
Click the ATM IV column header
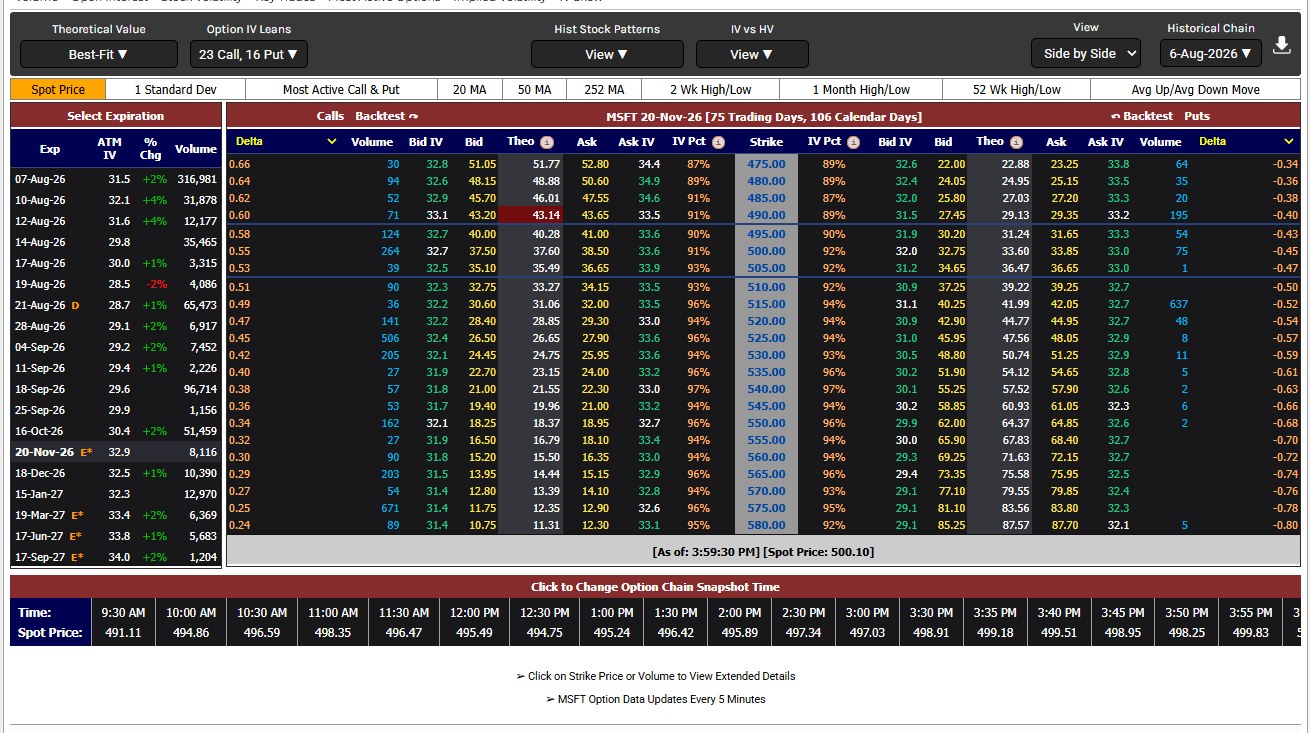(x=109, y=148)
